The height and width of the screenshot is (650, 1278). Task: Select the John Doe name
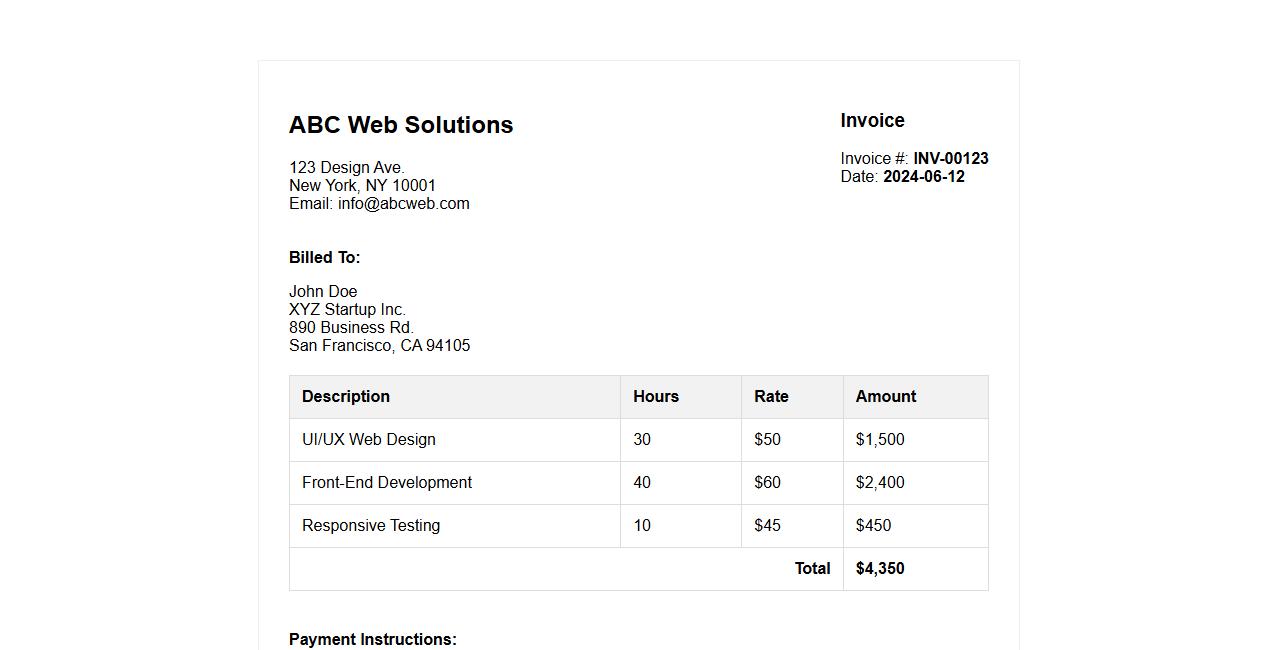323,292
